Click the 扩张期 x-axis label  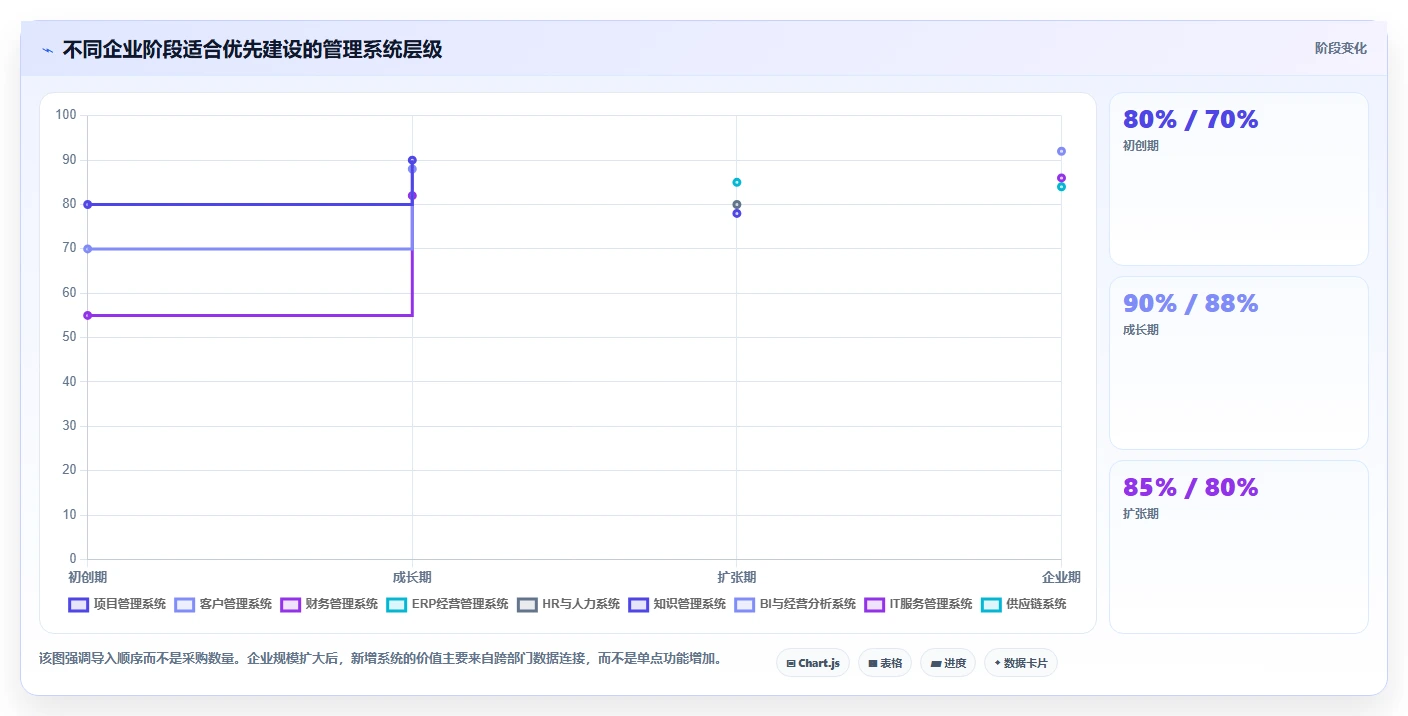737,577
